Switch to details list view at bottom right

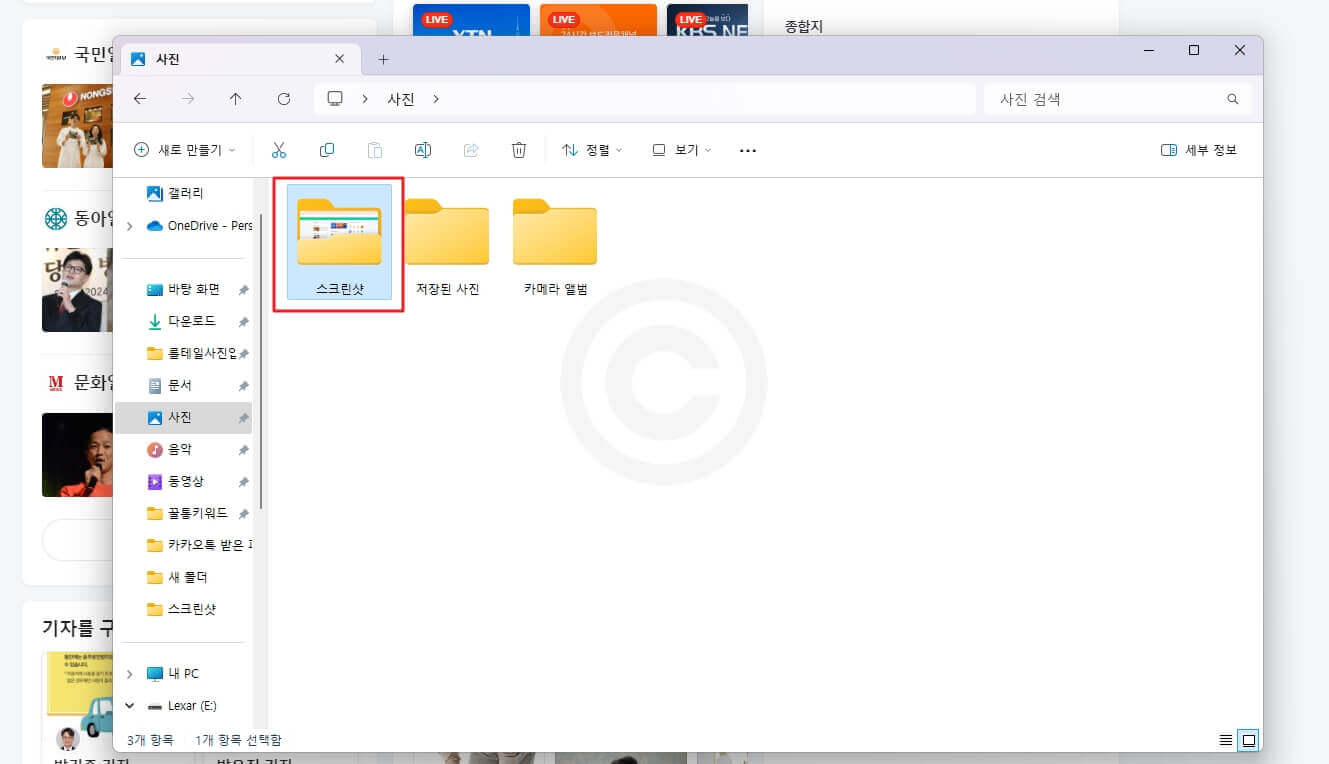point(1225,740)
